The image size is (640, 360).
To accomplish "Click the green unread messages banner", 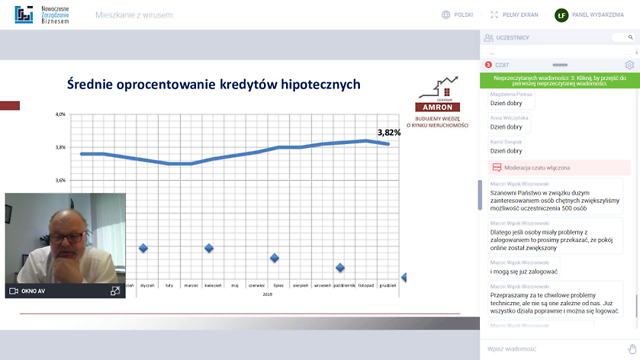I will point(560,80).
